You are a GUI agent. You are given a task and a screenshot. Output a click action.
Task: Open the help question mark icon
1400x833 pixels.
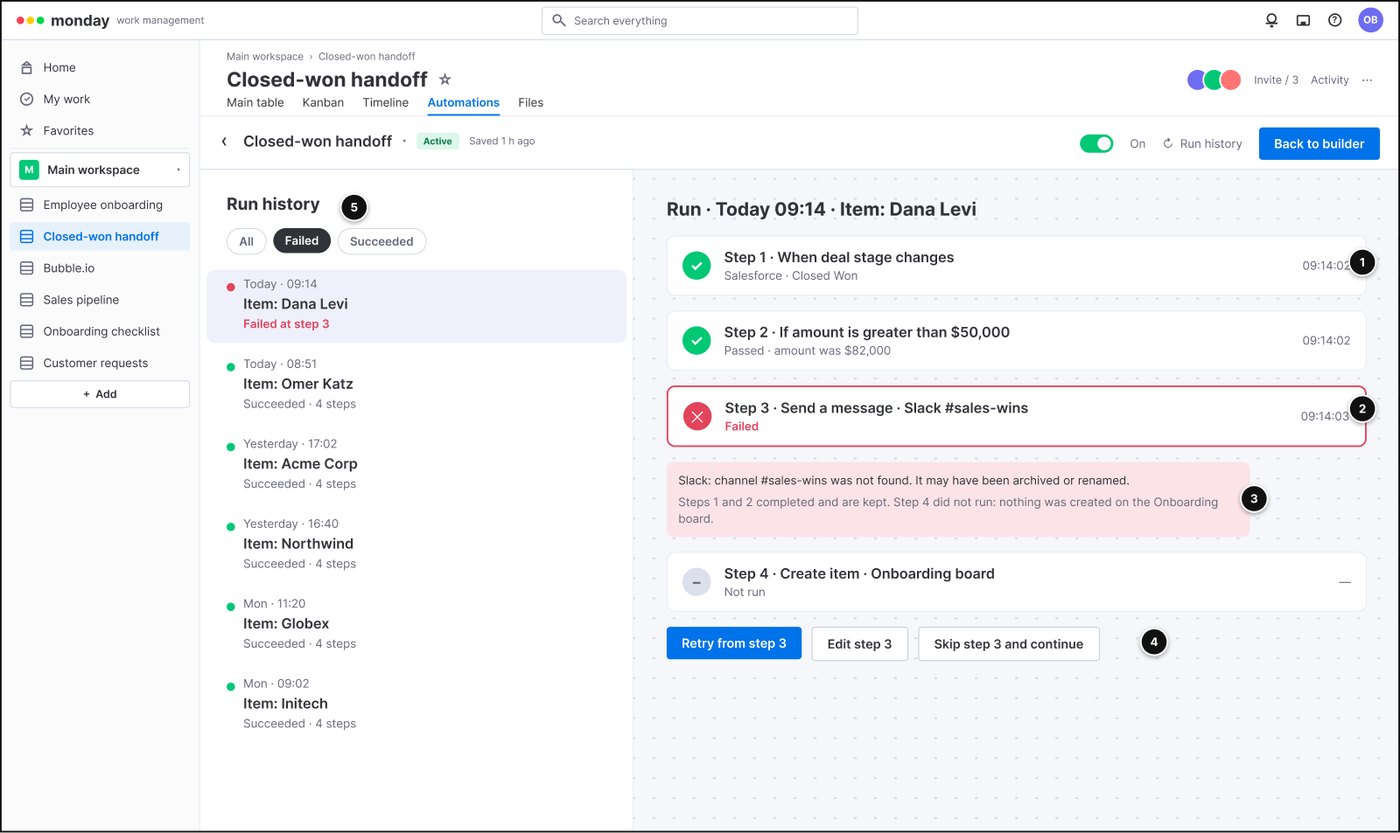pos(1335,20)
